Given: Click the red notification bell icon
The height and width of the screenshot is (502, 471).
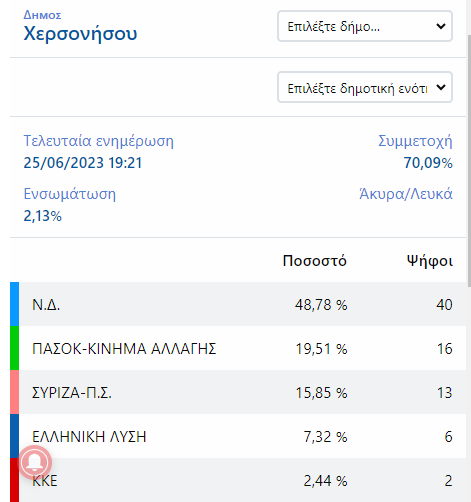Looking at the screenshot, I should [x=35, y=462].
